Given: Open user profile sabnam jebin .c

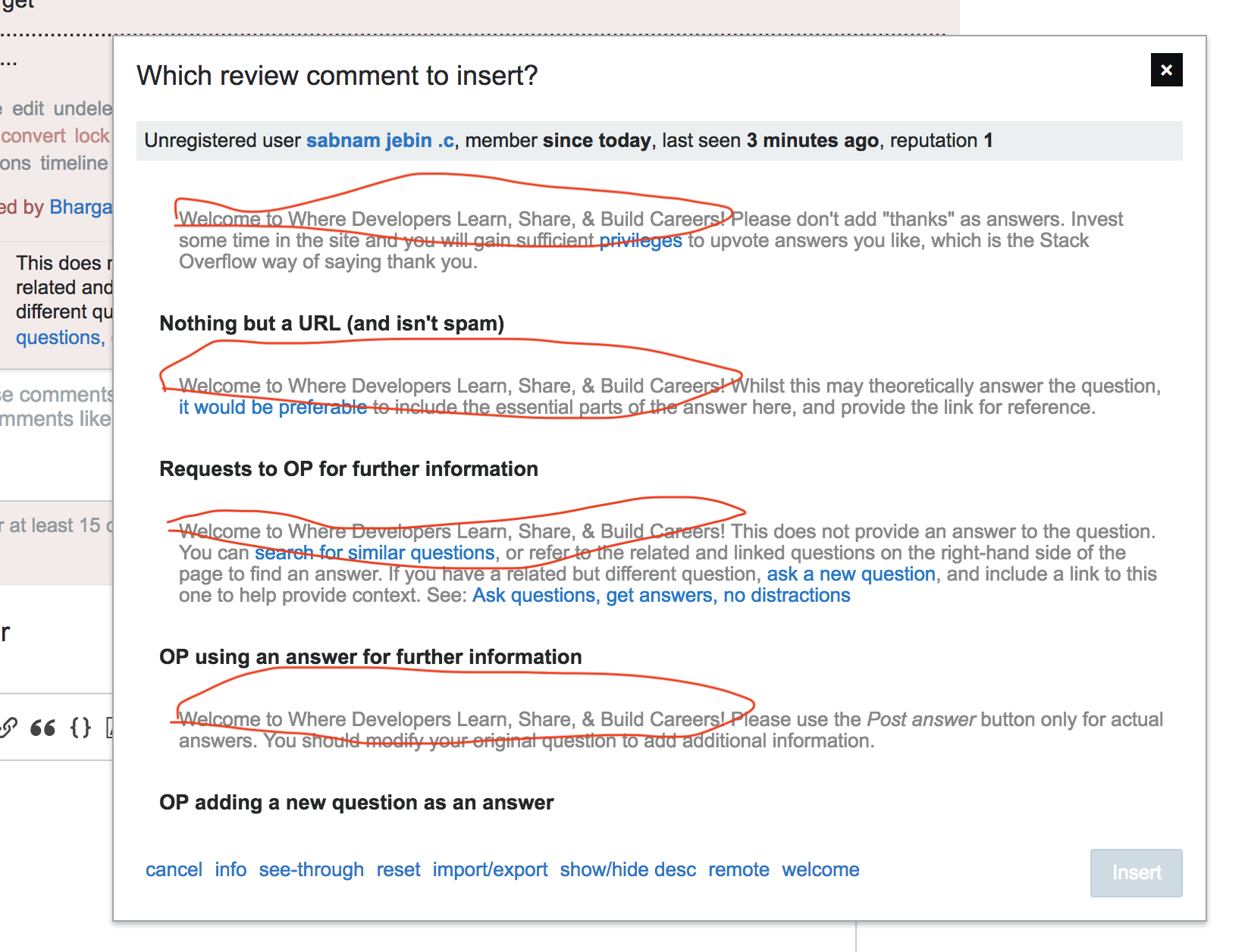Looking at the screenshot, I should tap(380, 141).
